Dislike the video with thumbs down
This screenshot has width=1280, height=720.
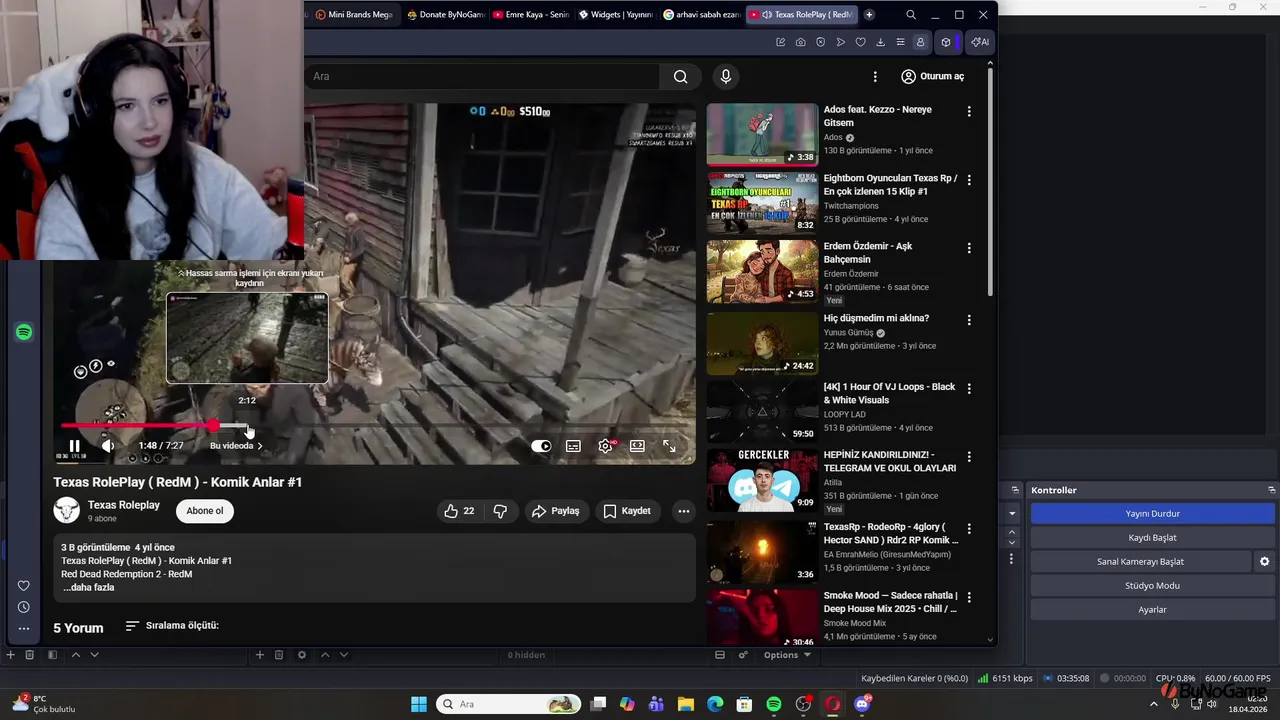pos(500,511)
